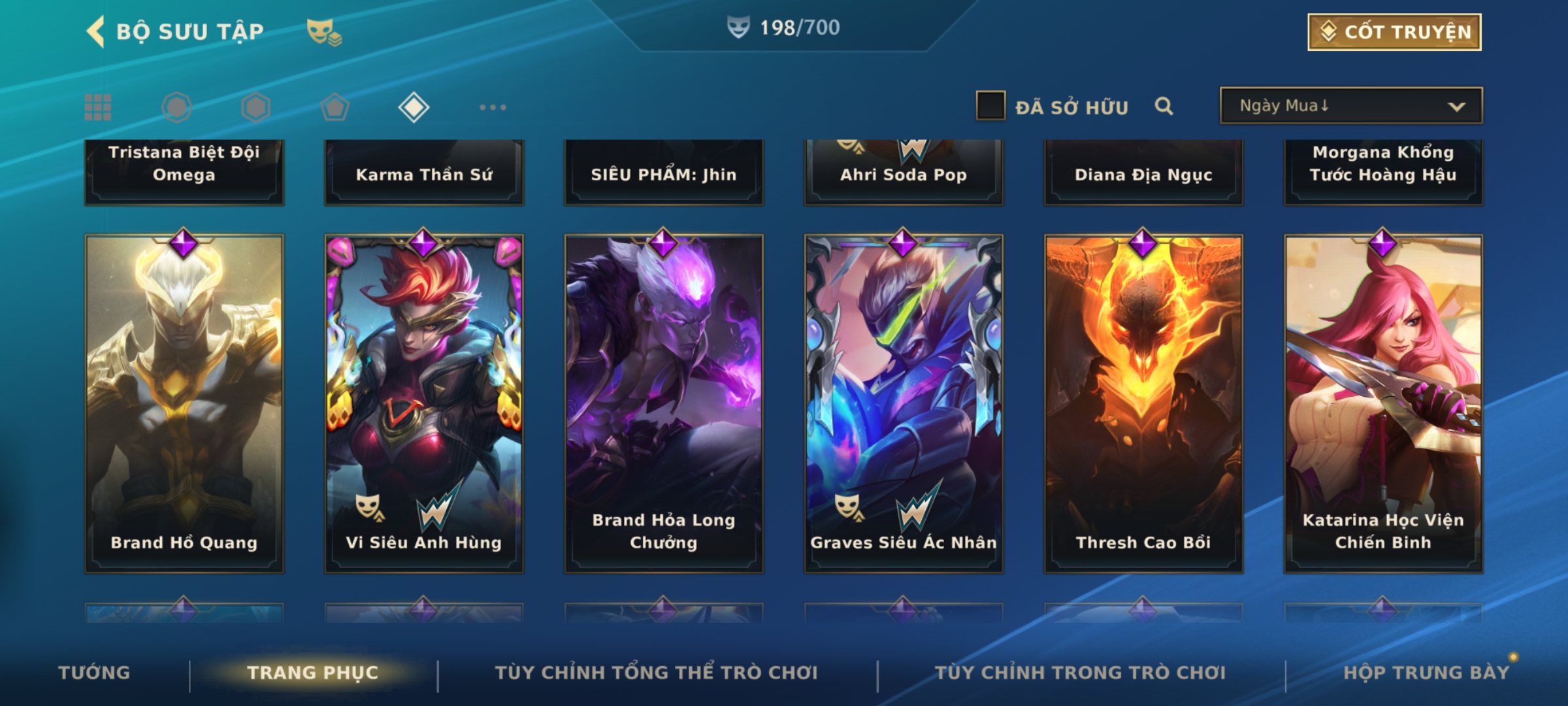Open the golden mask coins icon

tap(324, 32)
